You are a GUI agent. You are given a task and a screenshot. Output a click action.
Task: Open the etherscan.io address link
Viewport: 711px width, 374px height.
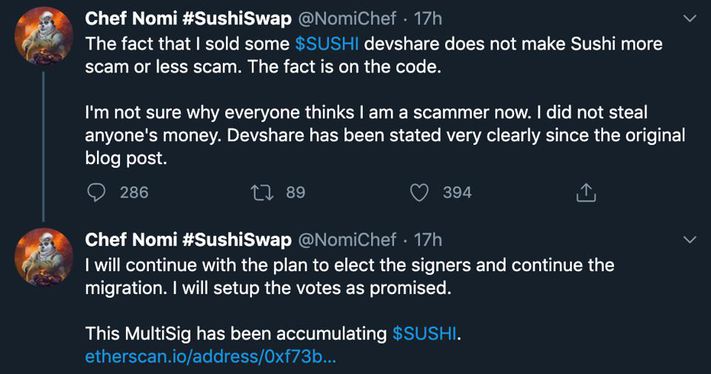click(210, 357)
